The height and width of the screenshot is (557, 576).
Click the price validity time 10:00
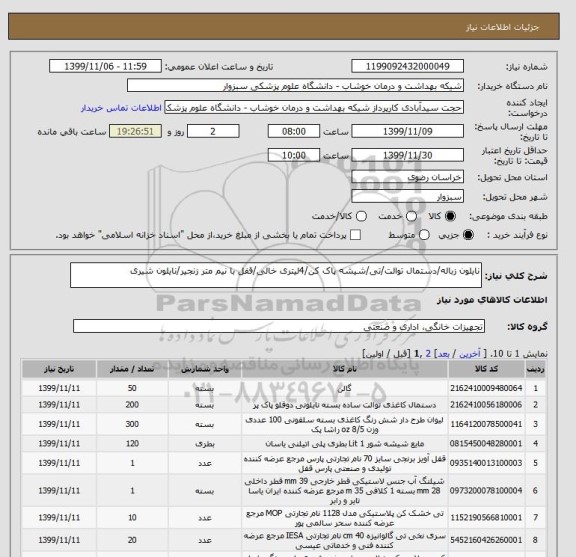click(x=294, y=155)
